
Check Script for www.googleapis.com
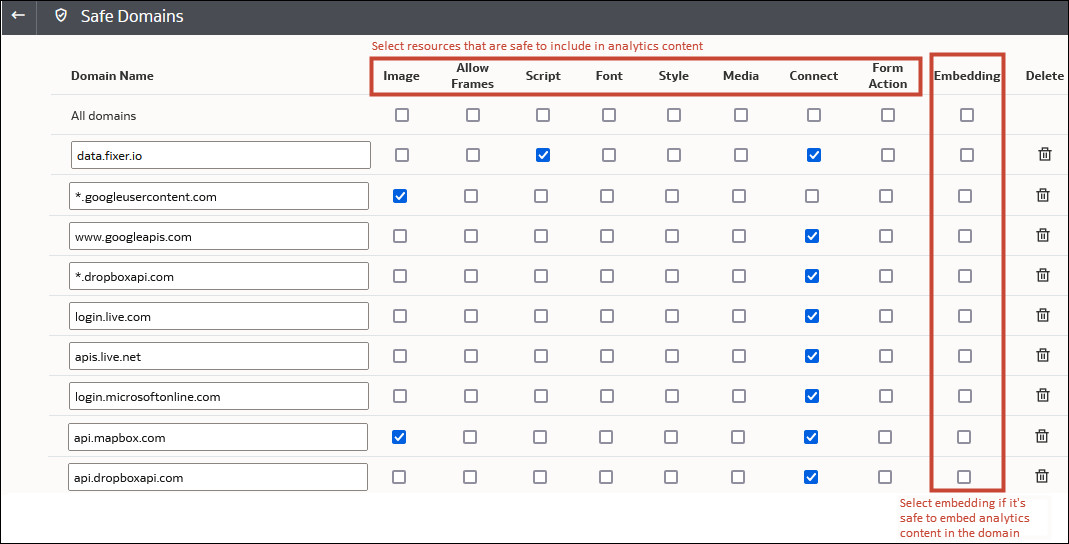tap(541, 236)
